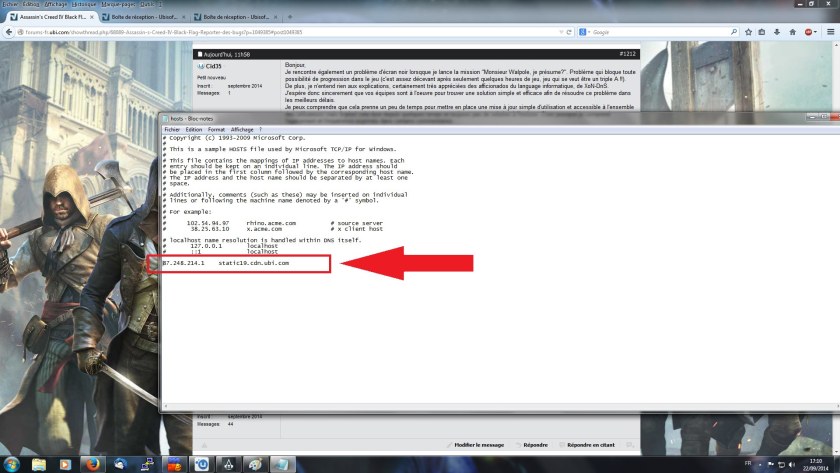This screenshot has width=840, height=473.
Task: Open Firefox Fichier menu
Action: (10, 4)
